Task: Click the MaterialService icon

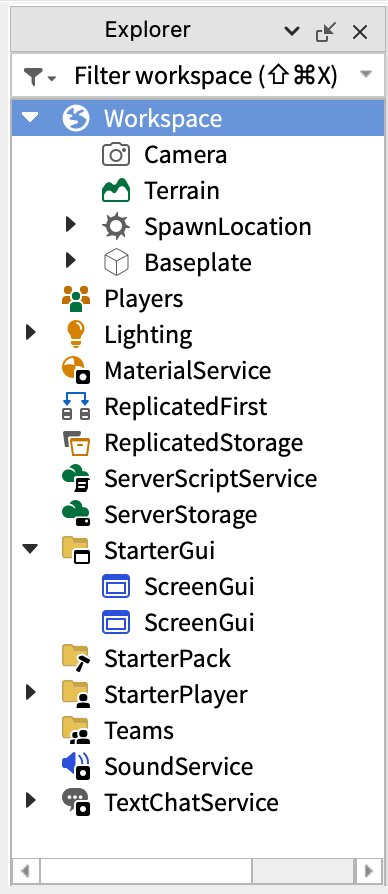Action: tap(76, 370)
